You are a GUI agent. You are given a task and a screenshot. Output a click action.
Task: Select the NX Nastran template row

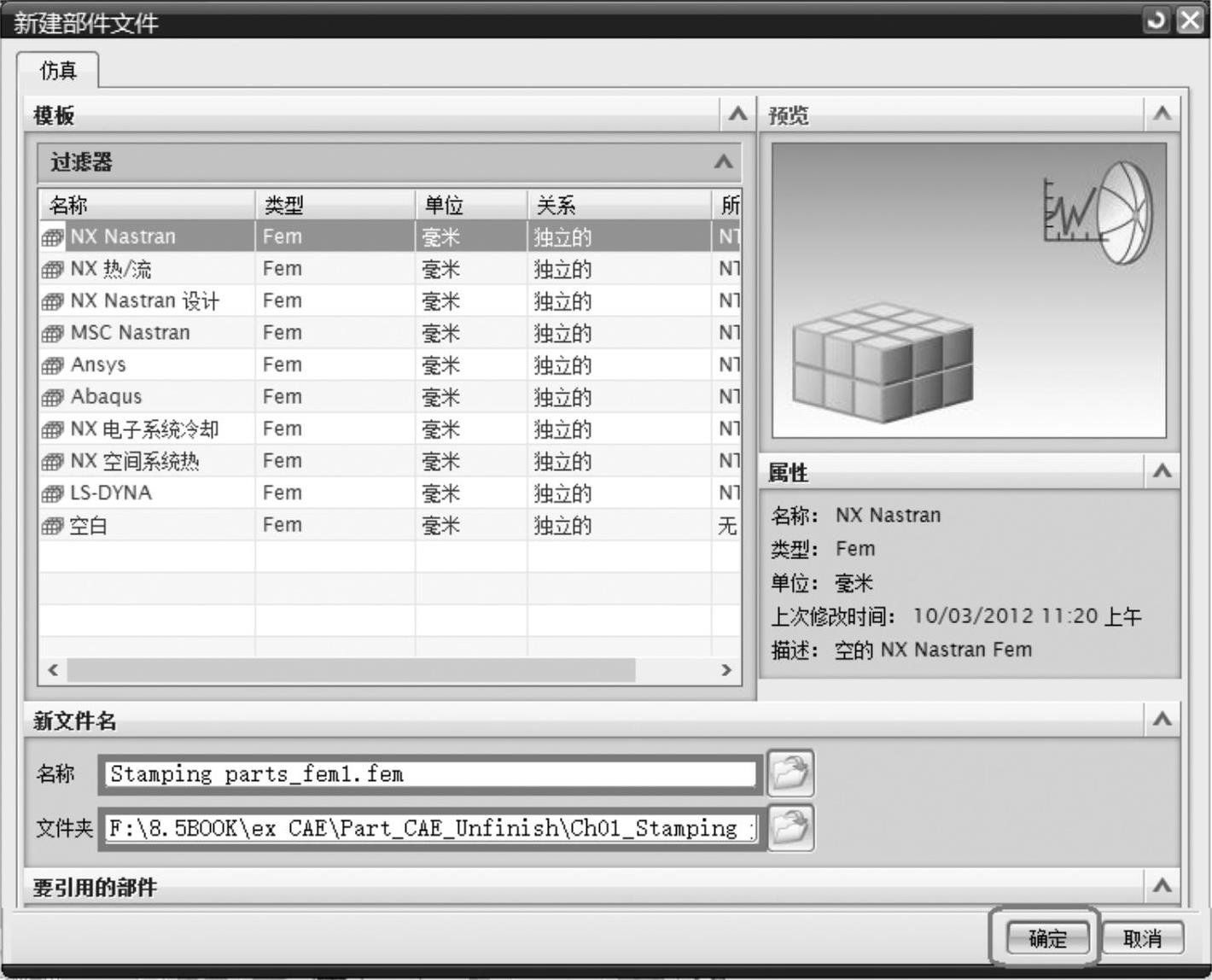pyautogui.click(x=390, y=236)
